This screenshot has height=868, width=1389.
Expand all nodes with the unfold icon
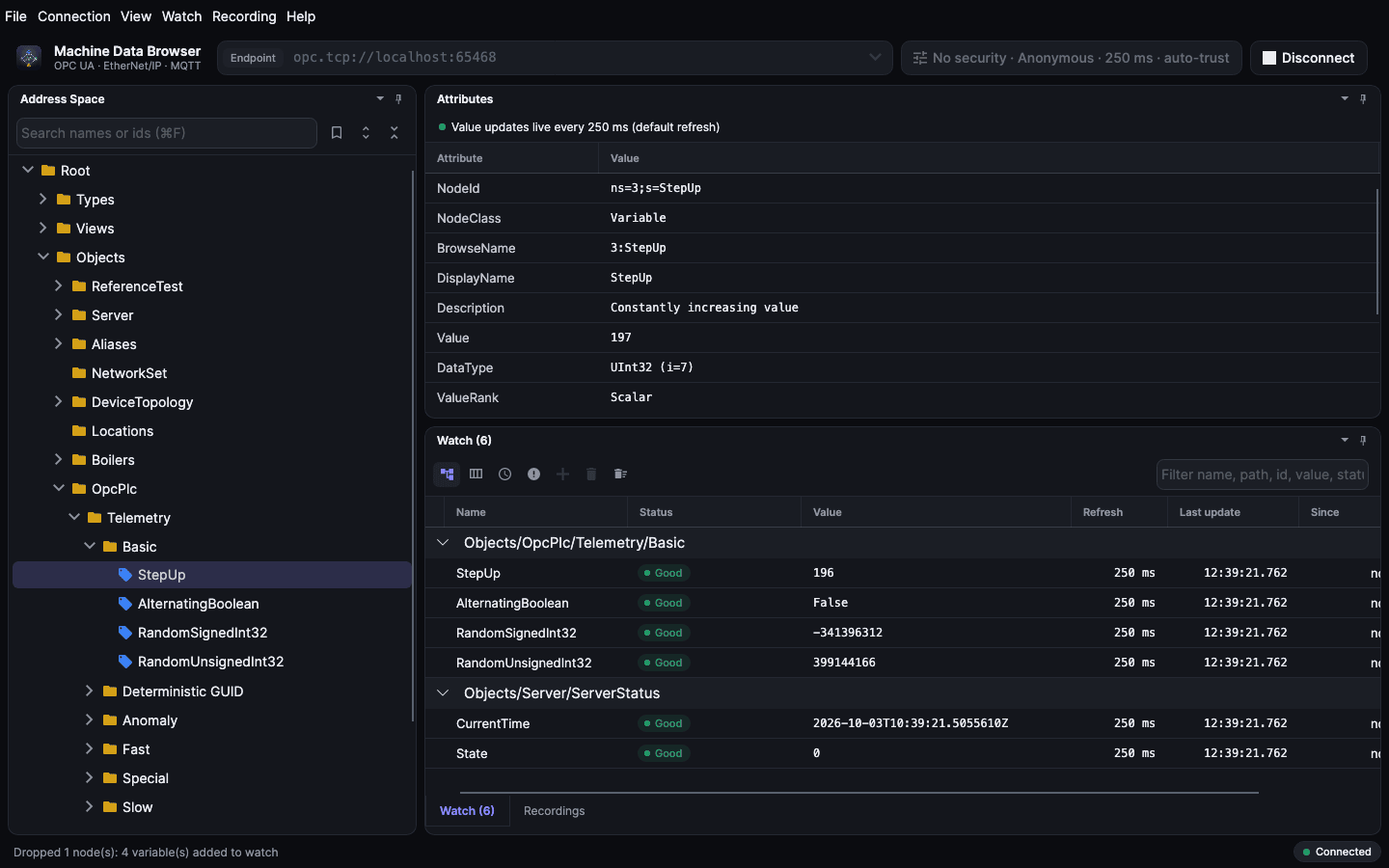366,133
